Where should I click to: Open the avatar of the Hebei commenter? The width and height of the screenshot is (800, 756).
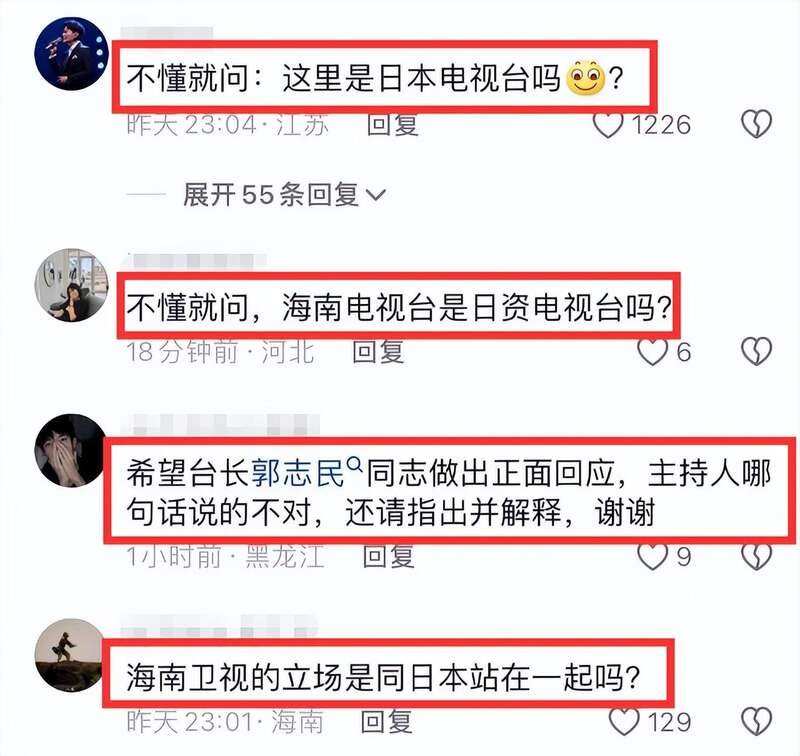pos(71,286)
